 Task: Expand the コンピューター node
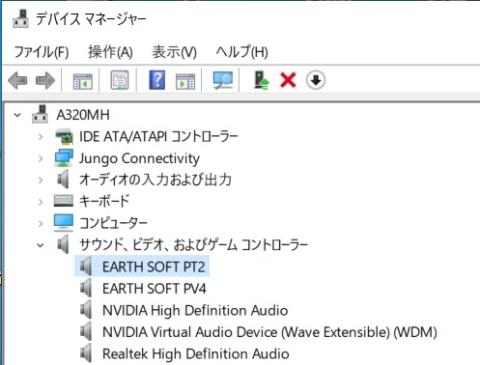point(41,223)
